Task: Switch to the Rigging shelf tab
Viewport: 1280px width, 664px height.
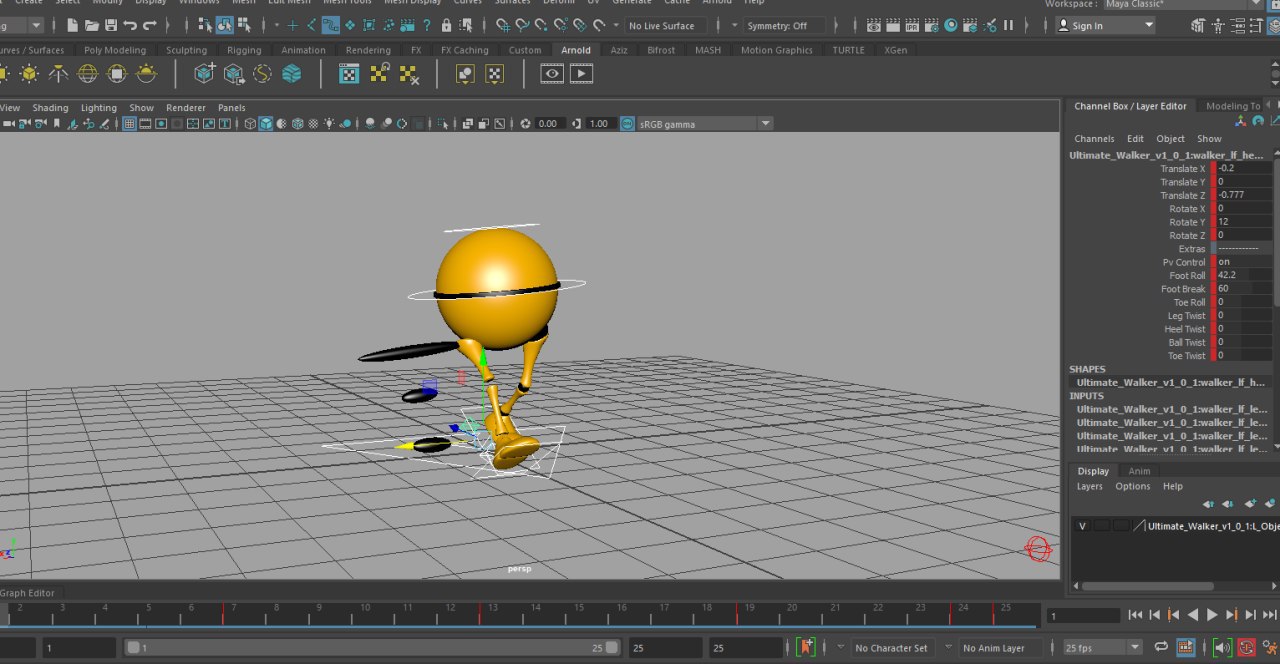Action: pos(244,50)
